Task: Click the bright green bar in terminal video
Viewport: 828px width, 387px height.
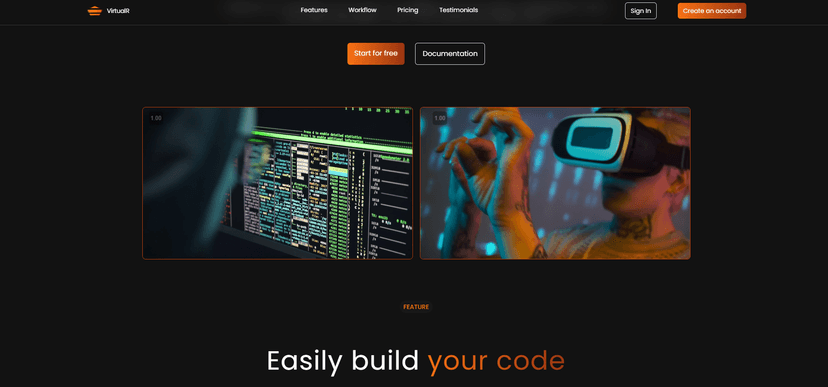Action: (332, 139)
